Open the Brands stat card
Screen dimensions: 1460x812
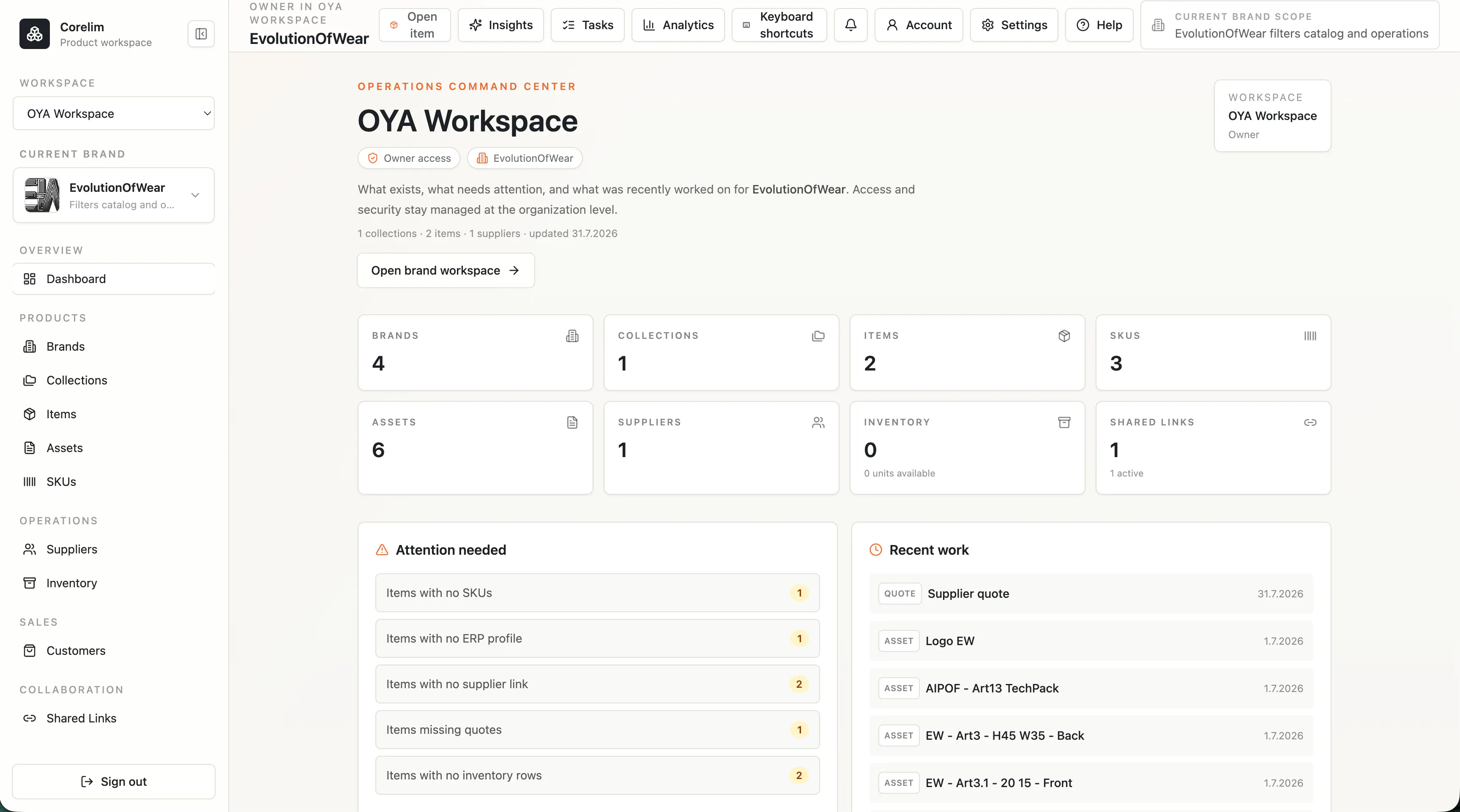[476, 352]
